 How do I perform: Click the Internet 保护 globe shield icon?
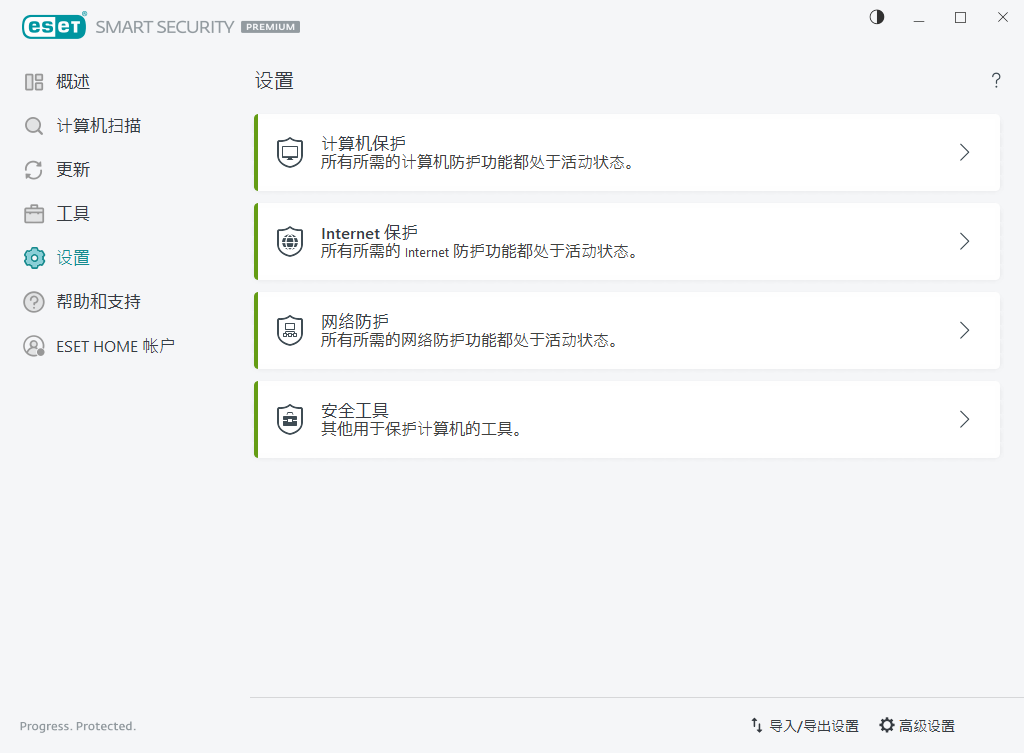tap(289, 241)
